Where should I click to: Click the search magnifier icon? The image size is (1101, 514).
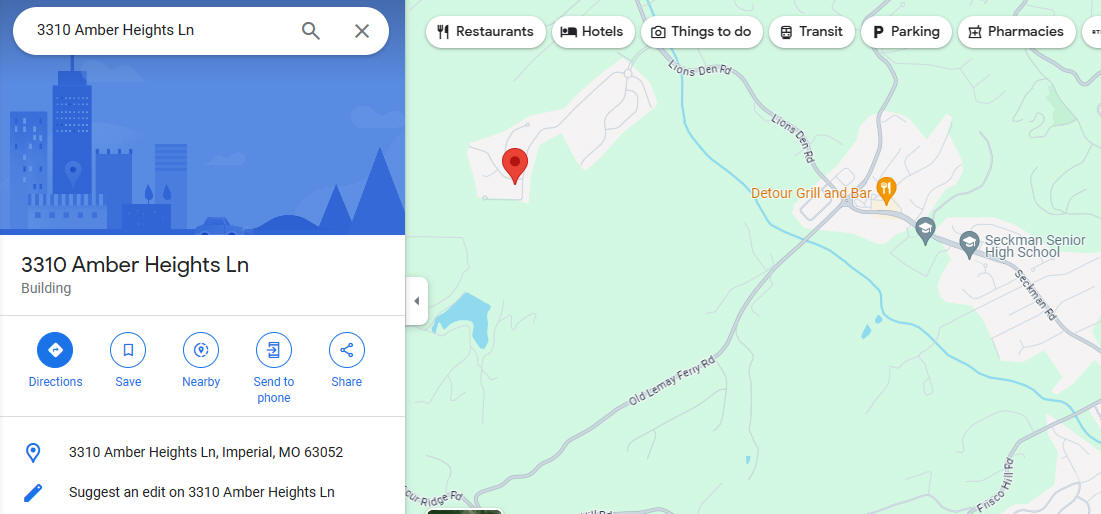coord(310,31)
